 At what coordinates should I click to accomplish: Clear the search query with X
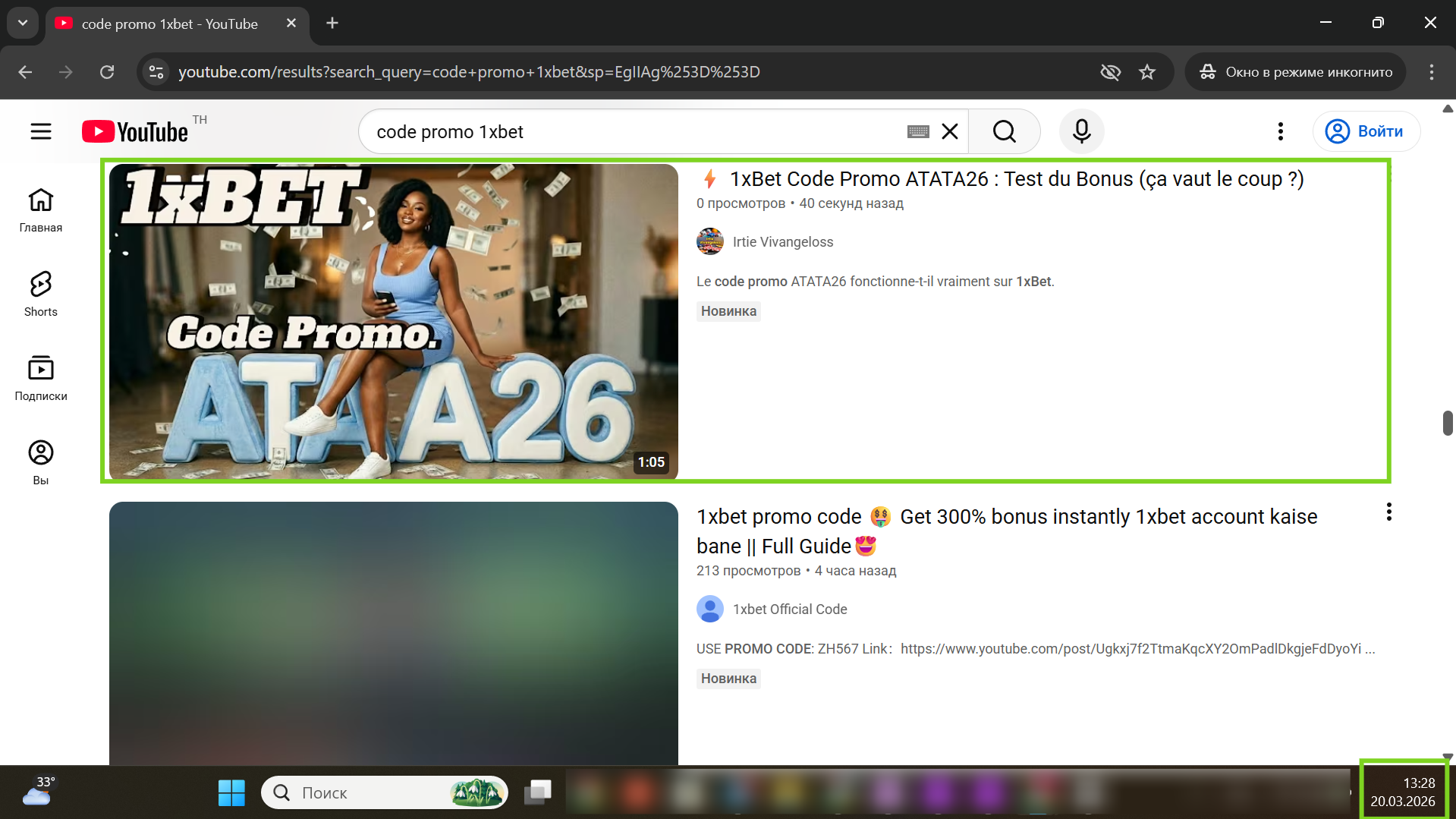(x=950, y=132)
